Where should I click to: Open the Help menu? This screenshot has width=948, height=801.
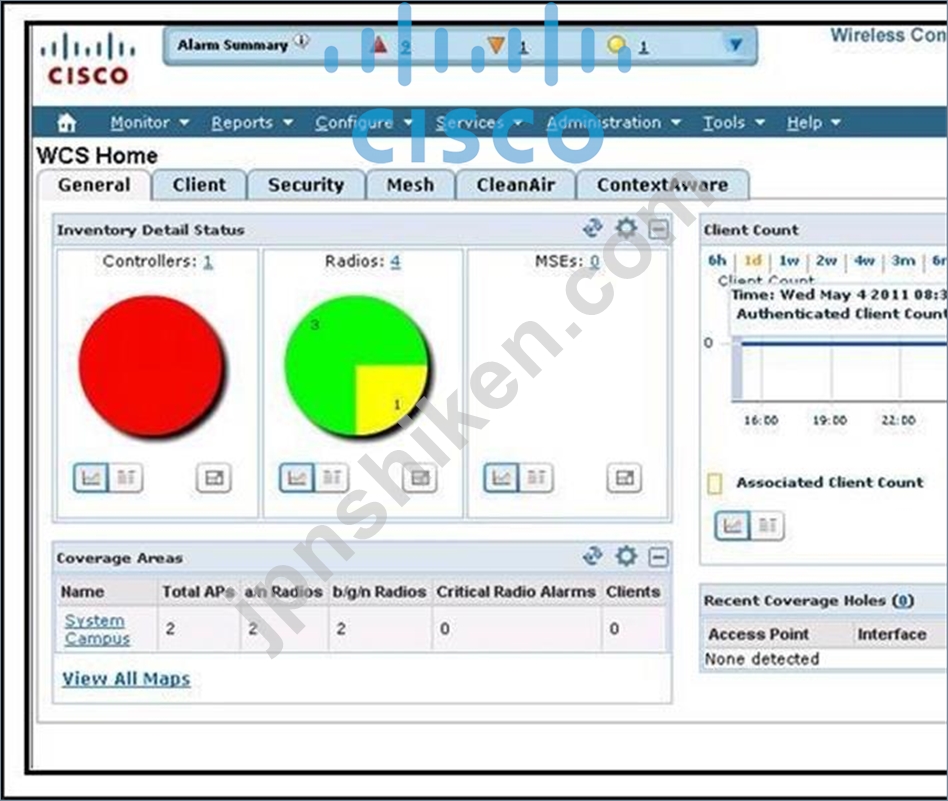(x=813, y=123)
